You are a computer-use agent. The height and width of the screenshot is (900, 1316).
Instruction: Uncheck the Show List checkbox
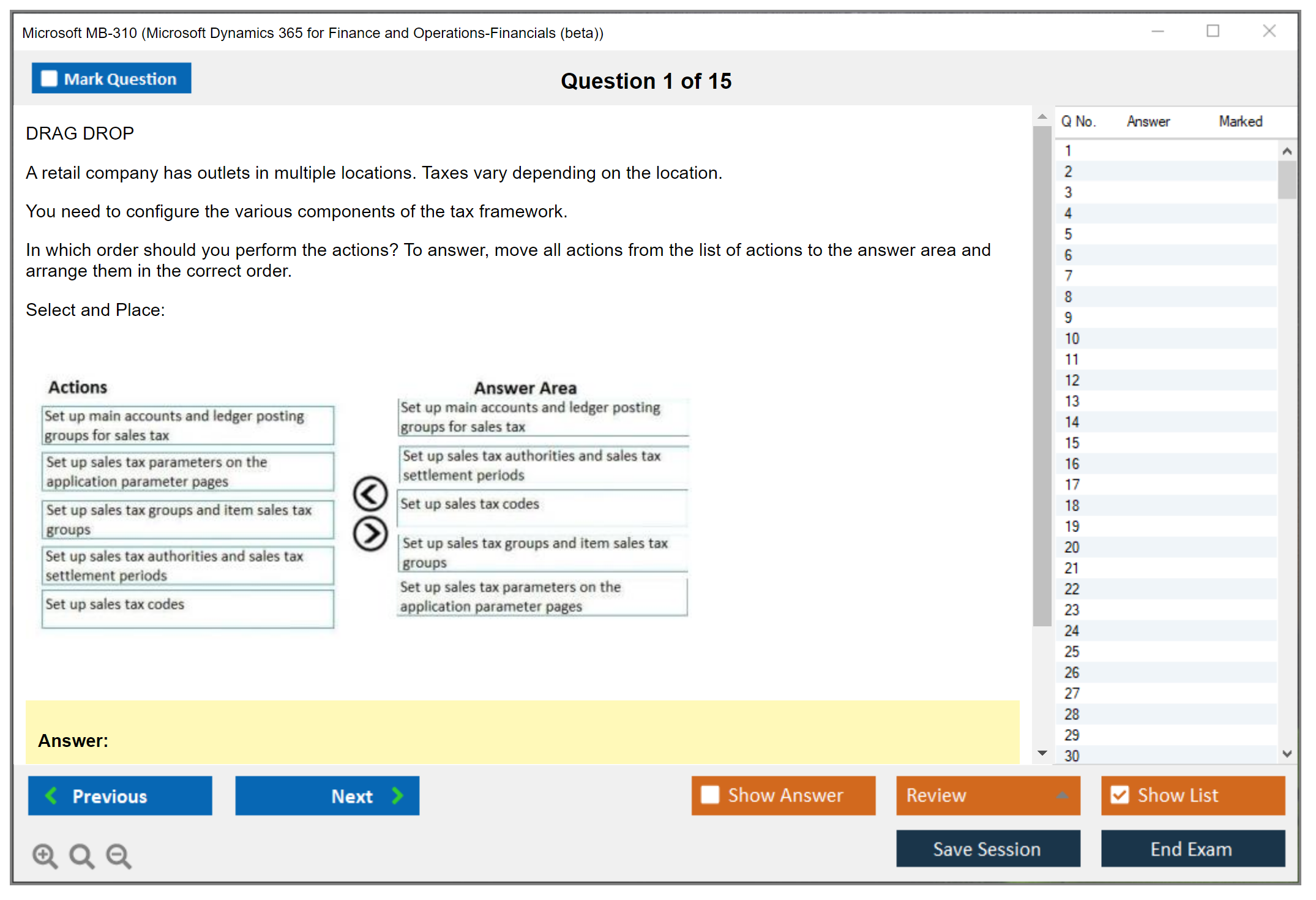[1120, 795]
